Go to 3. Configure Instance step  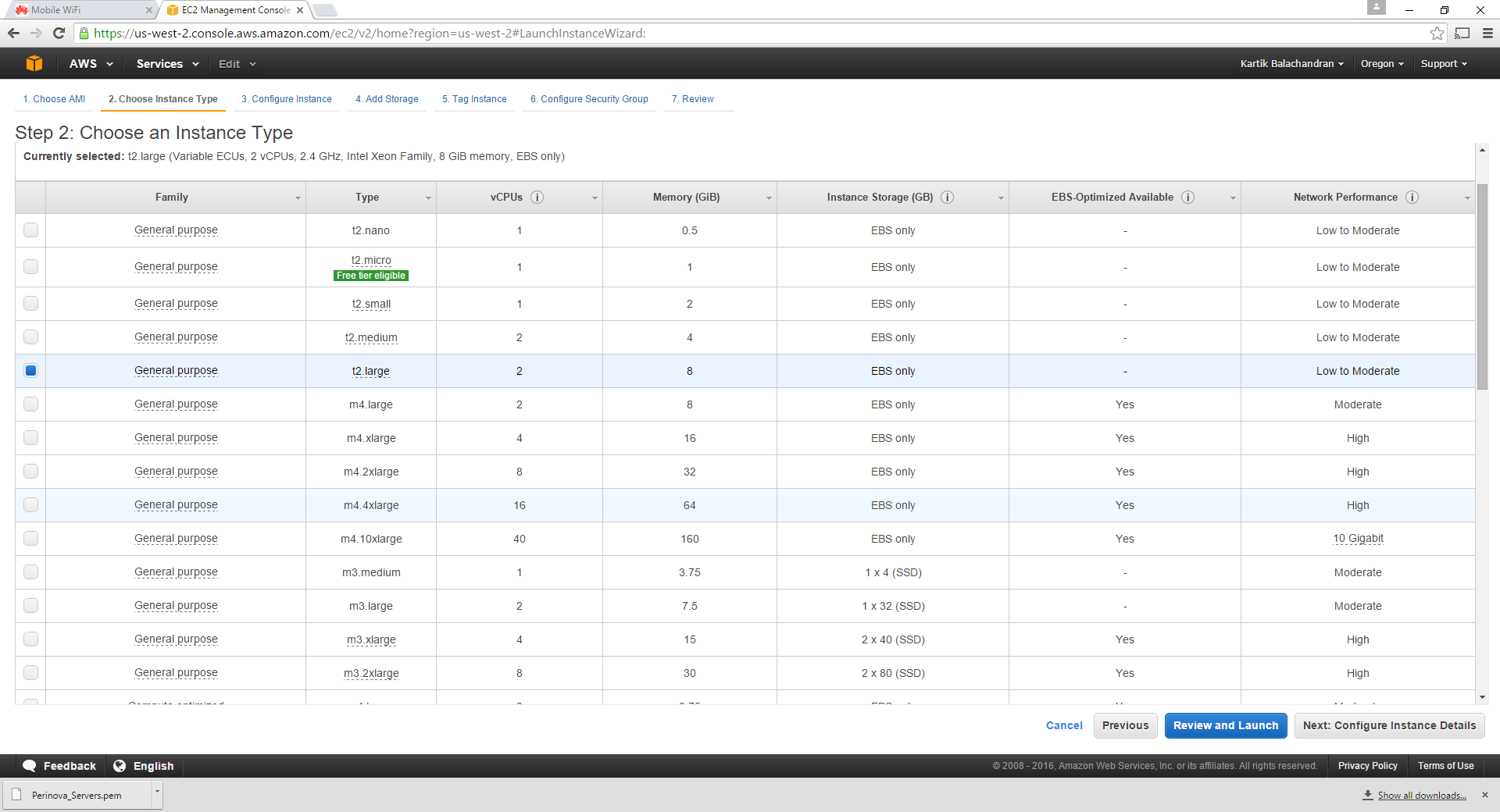click(x=286, y=99)
